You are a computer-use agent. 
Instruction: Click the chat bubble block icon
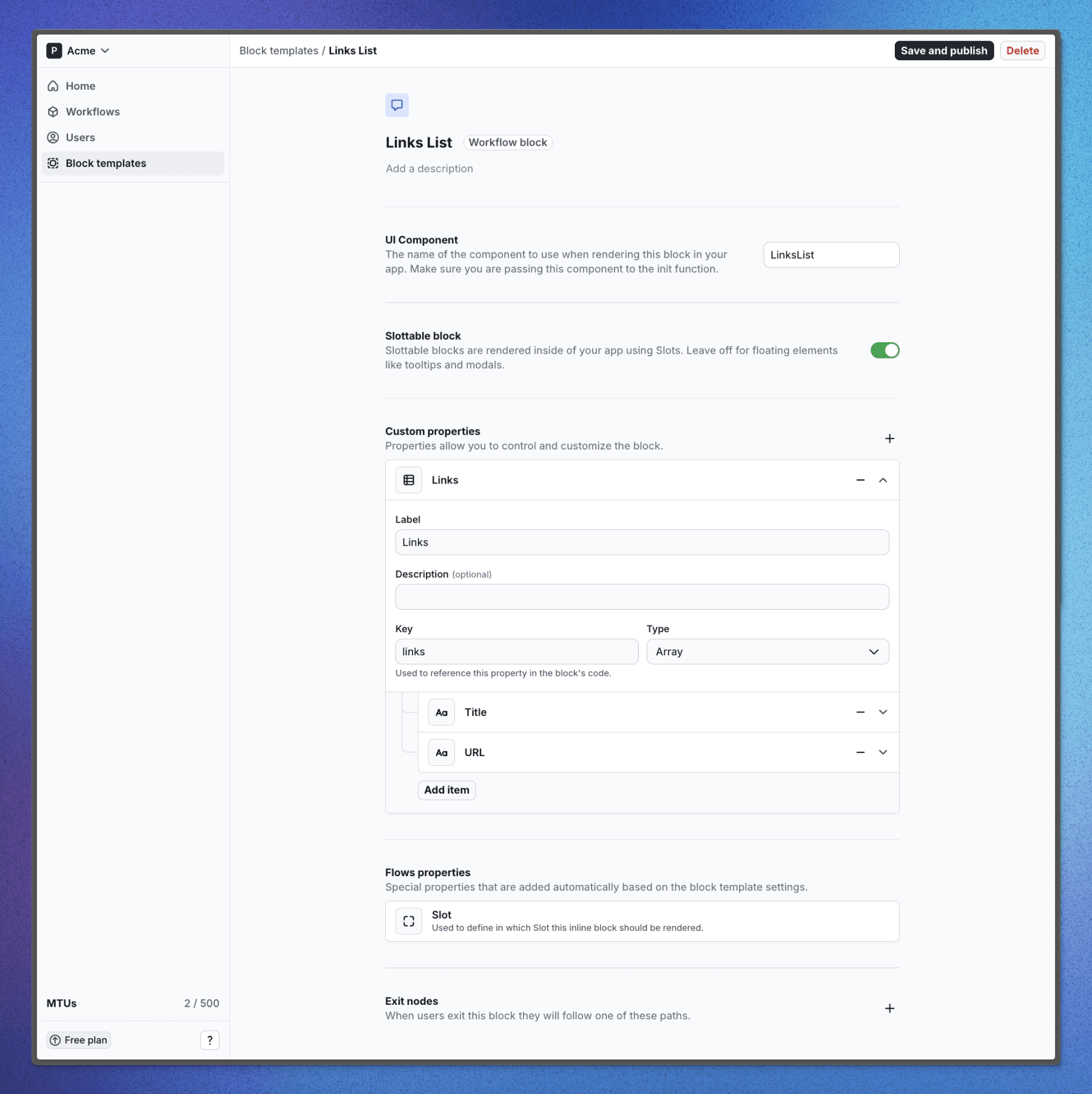pyautogui.click(x=397, y=105)
